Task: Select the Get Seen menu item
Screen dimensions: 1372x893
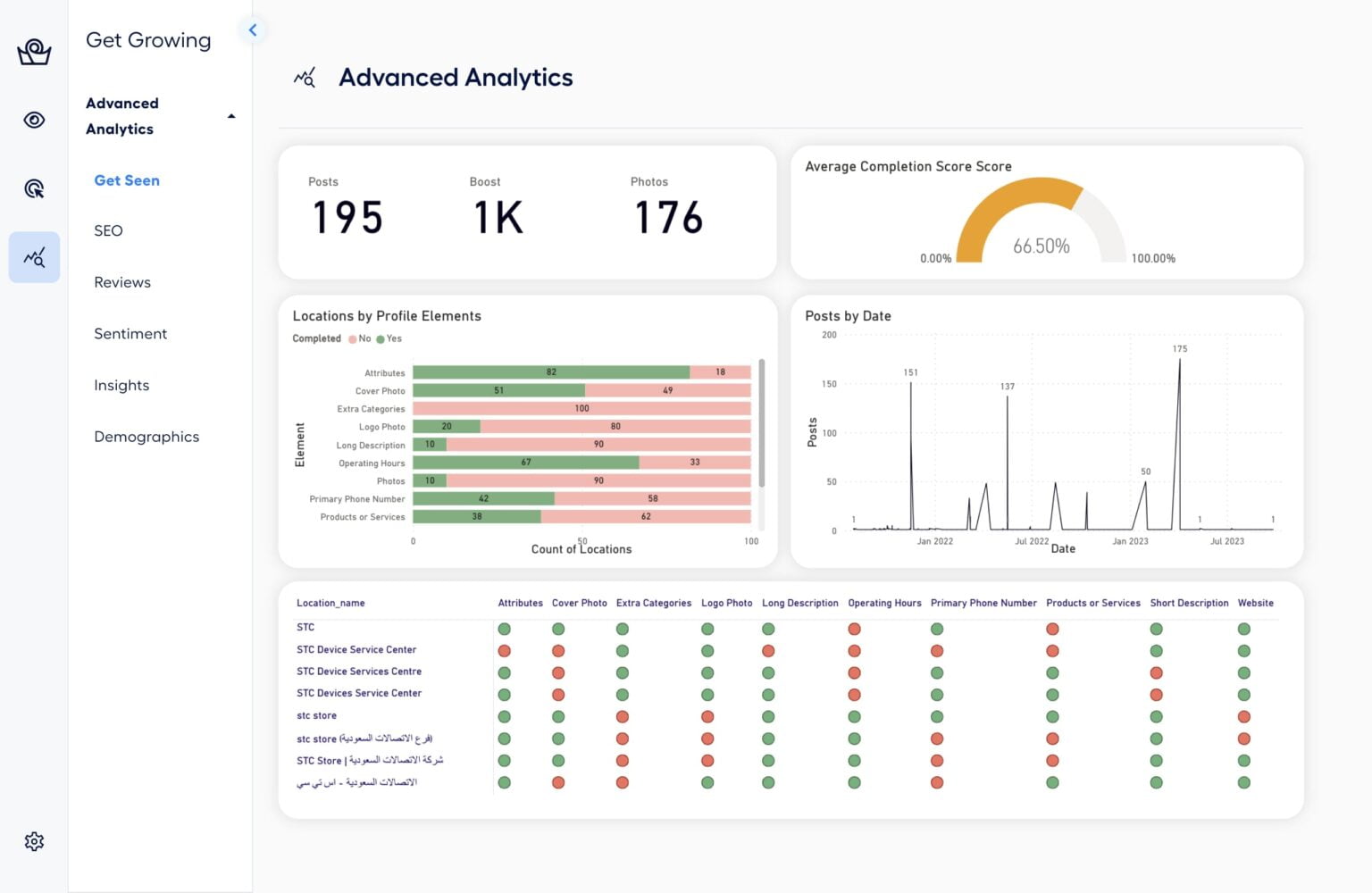Action: 127,180
